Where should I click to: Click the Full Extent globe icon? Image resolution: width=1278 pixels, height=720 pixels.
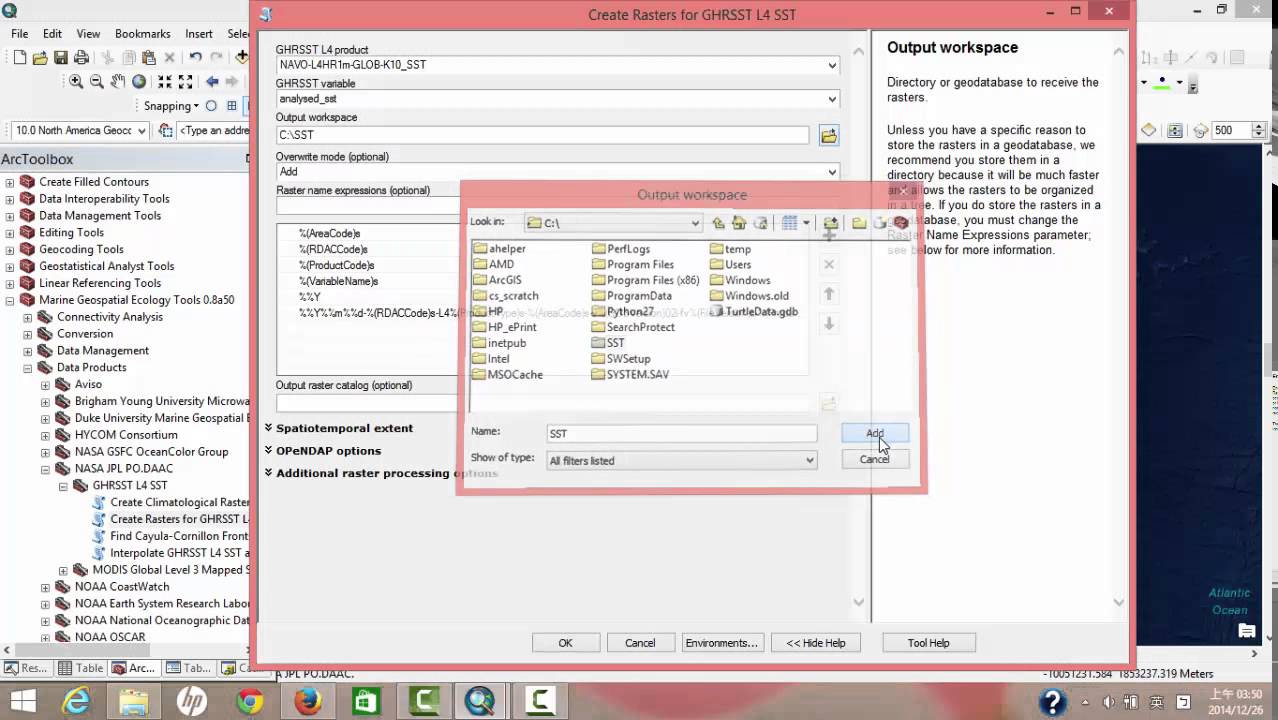[139, 82]
